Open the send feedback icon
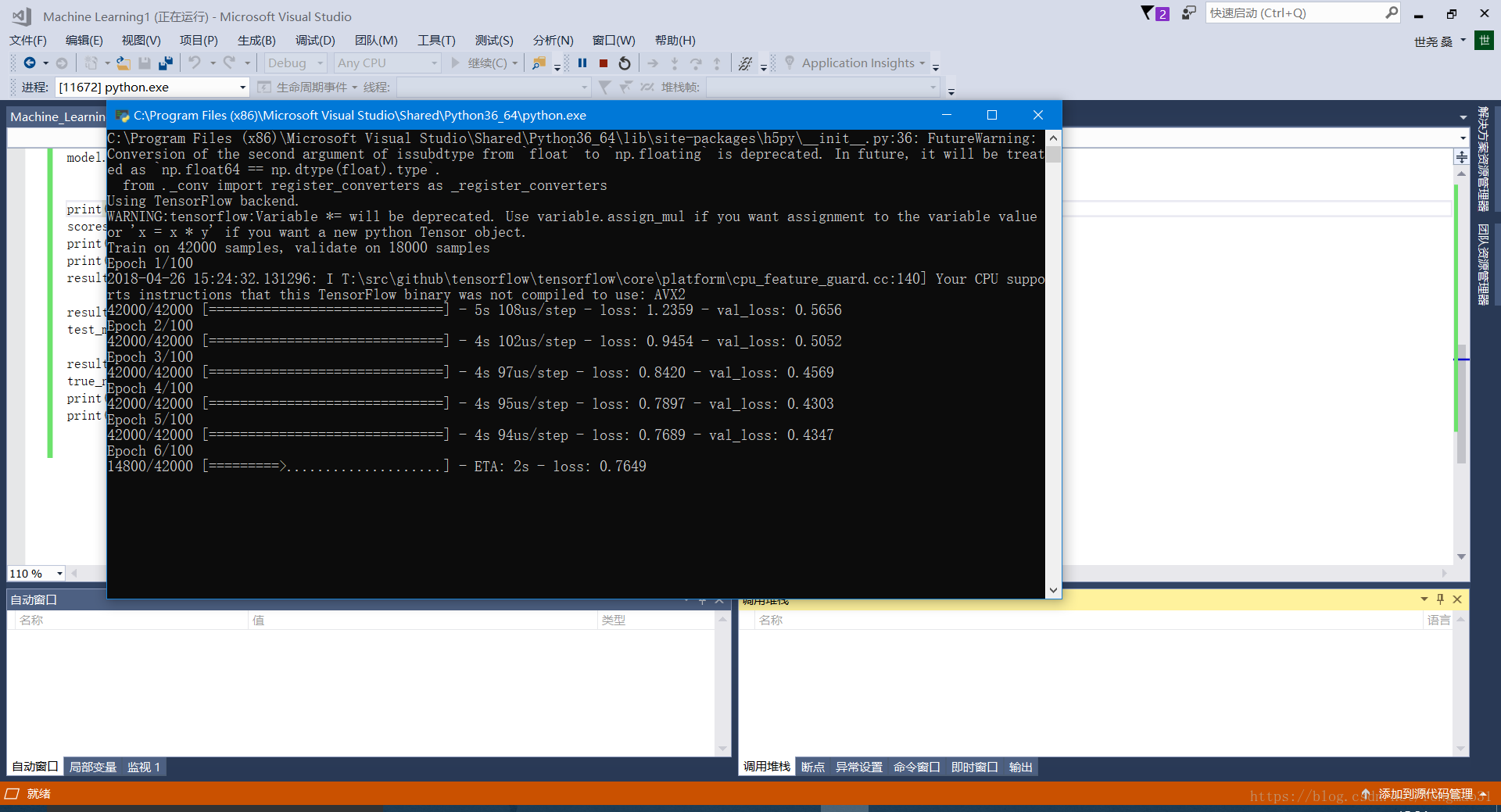The height and width of the screenshot is (812, 1501). click(x=1188, y=13)
